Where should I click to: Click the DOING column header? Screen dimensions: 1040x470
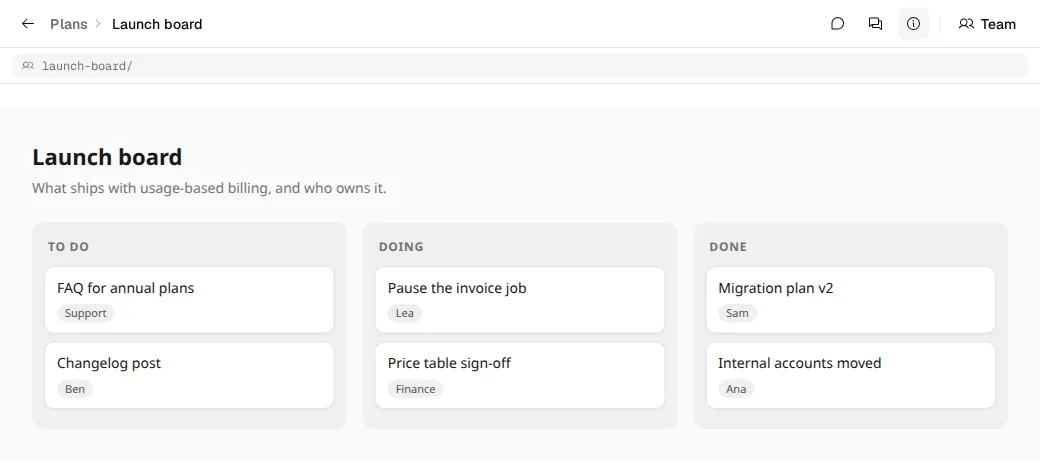click(x=401, y=247)
